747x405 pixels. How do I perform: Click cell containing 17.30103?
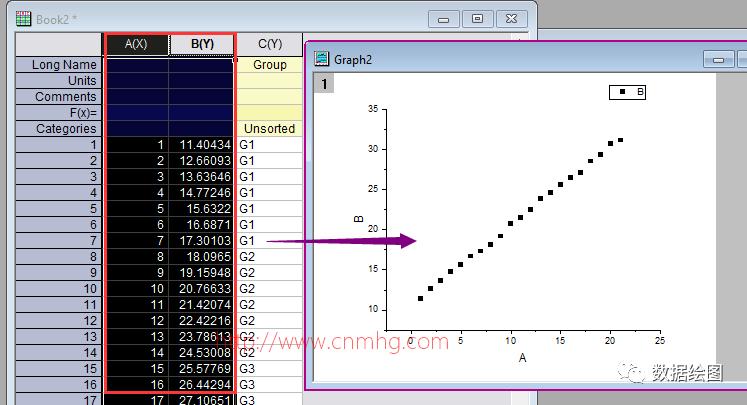pos(201,241)
